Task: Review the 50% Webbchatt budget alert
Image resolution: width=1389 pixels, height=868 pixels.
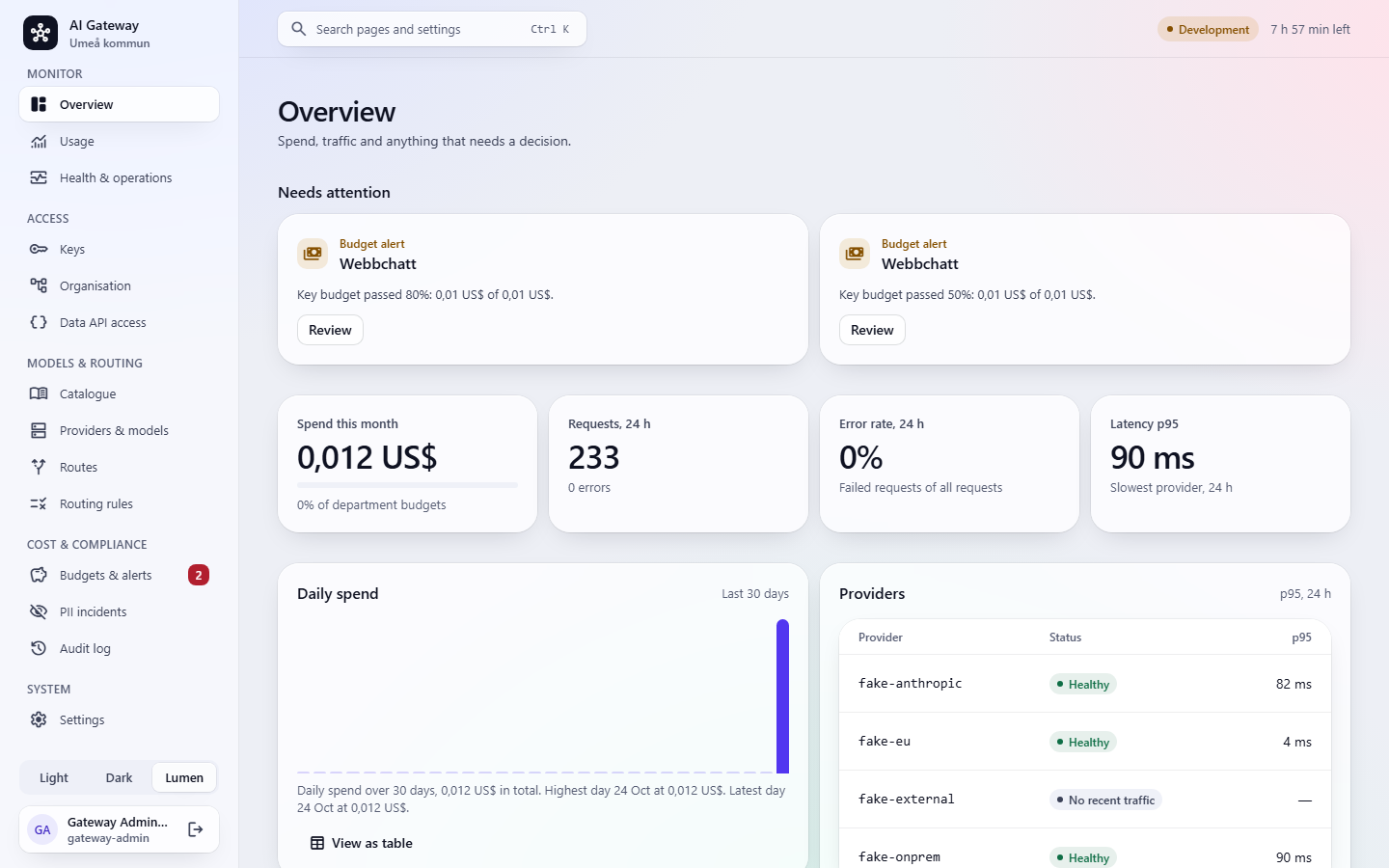Action: pos(872,330)
